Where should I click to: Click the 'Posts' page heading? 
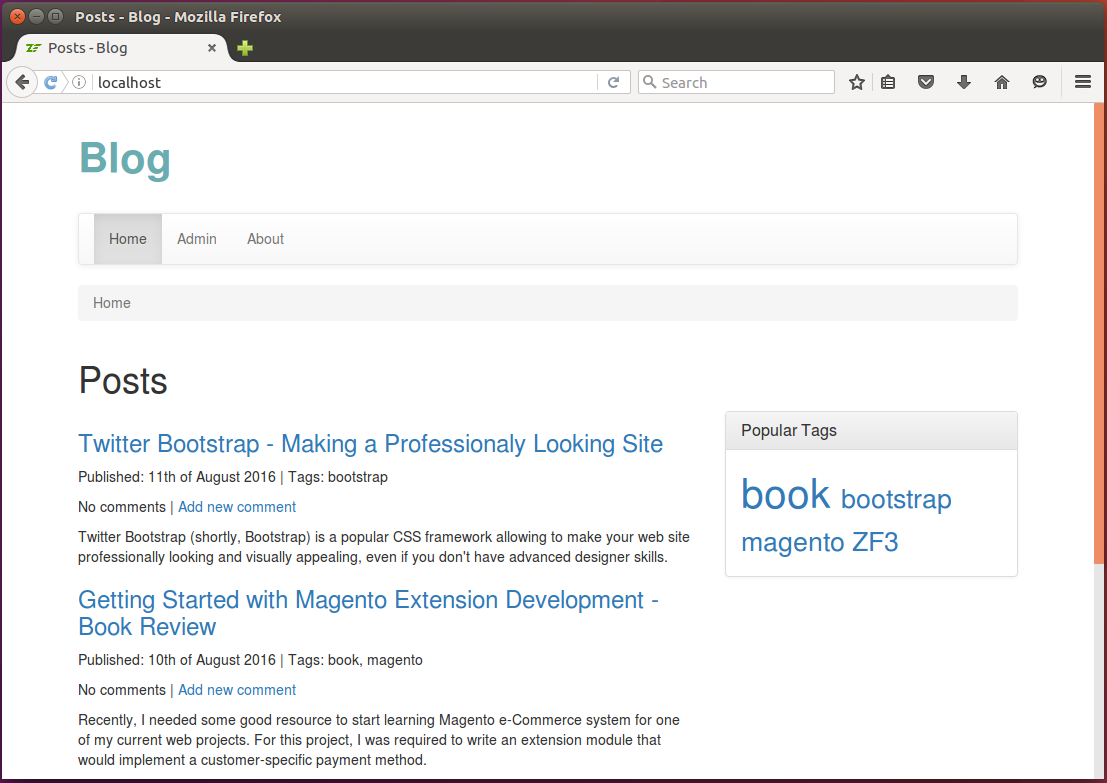click(x=123, y=381)
